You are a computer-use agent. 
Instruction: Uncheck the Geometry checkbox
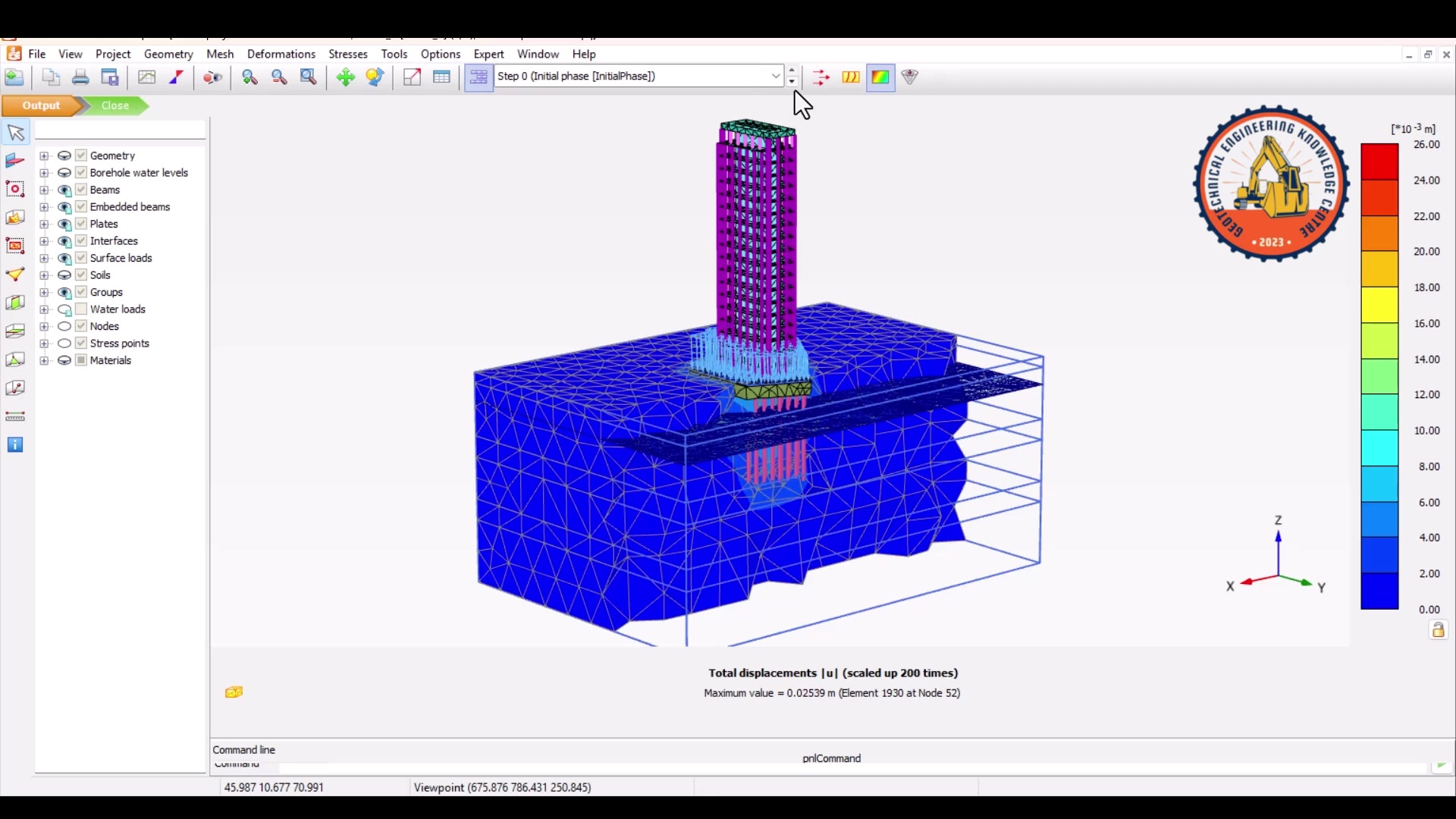(81, 155)
